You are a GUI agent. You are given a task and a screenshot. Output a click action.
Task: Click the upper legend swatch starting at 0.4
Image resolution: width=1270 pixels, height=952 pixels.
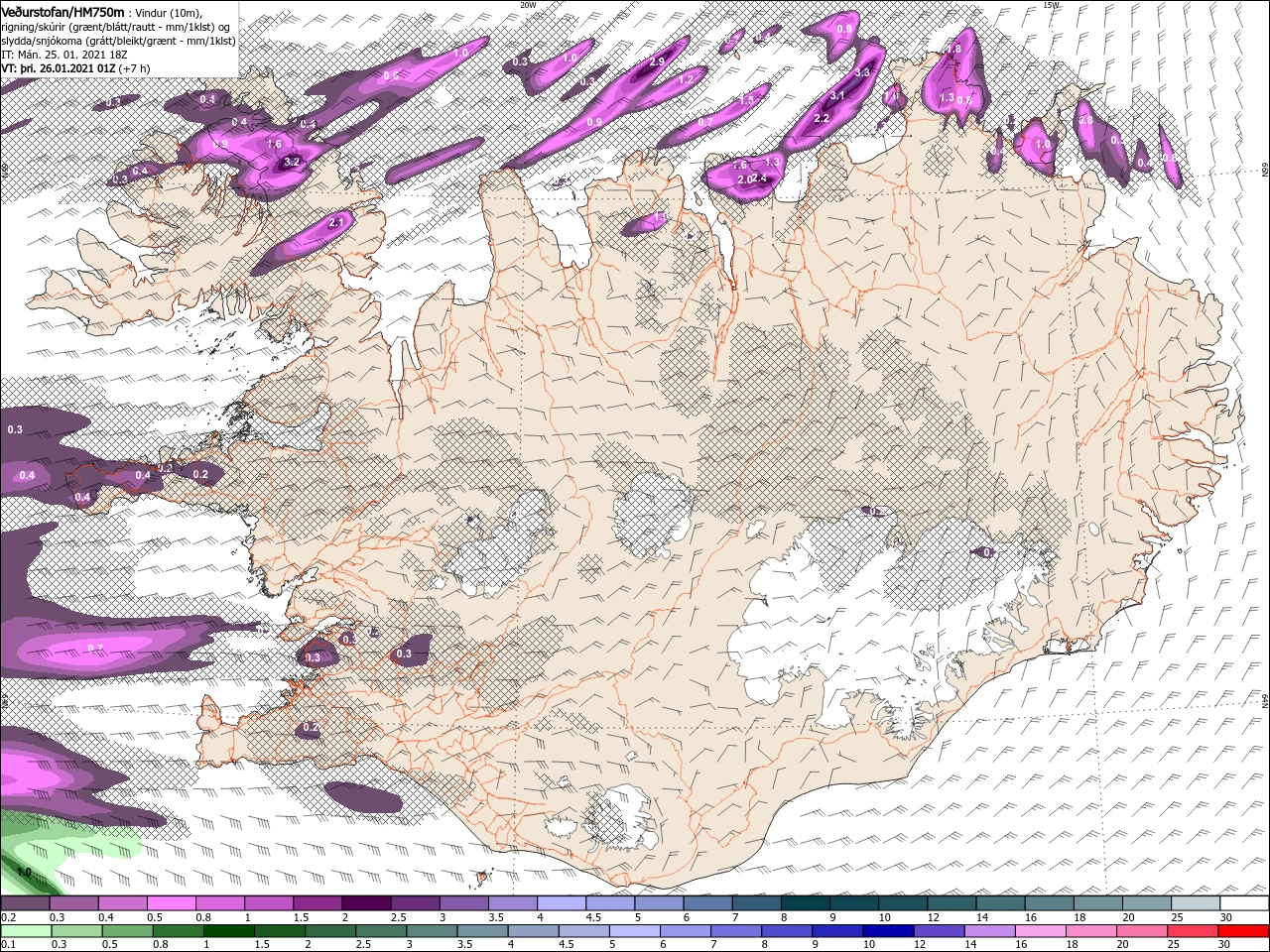click(x=122, y=903)
